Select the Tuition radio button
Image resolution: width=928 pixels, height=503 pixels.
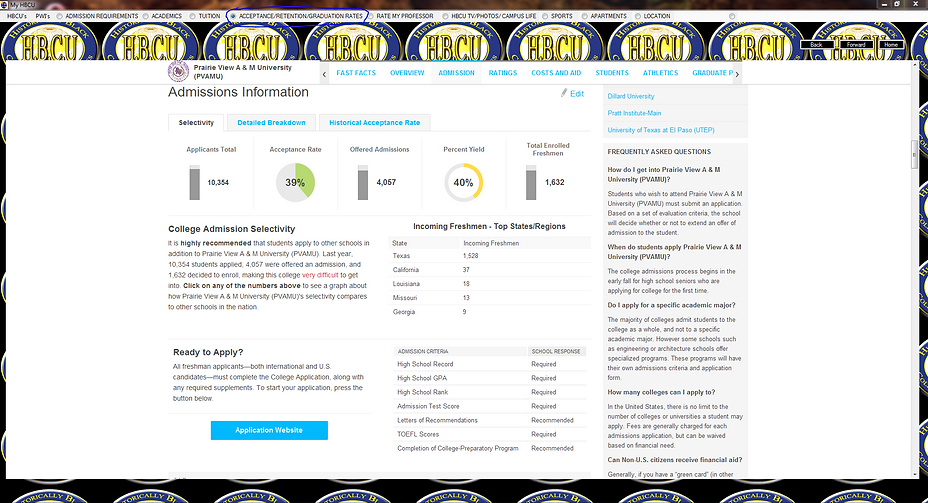192,16
